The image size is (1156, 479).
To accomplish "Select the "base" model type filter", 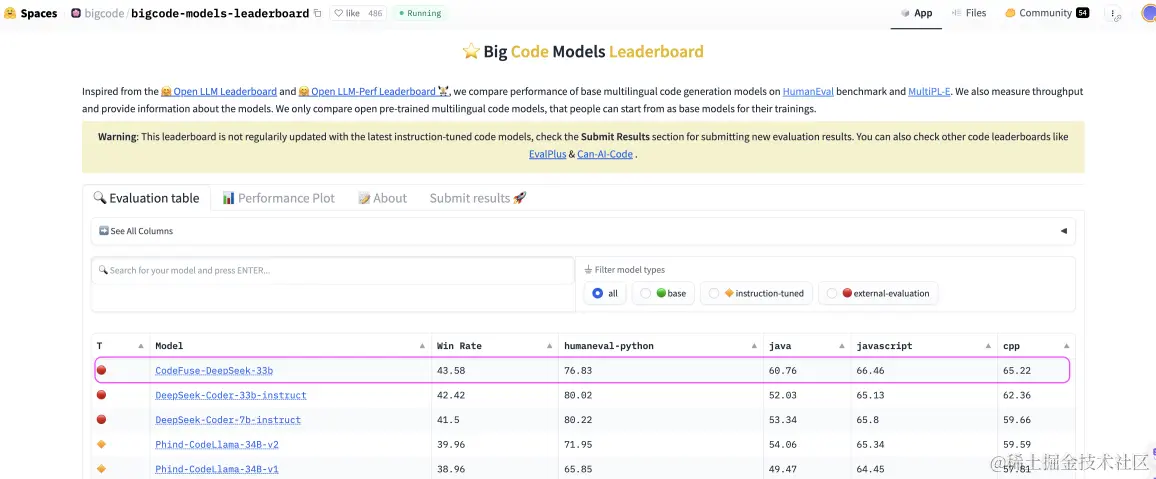I will 646,293.
